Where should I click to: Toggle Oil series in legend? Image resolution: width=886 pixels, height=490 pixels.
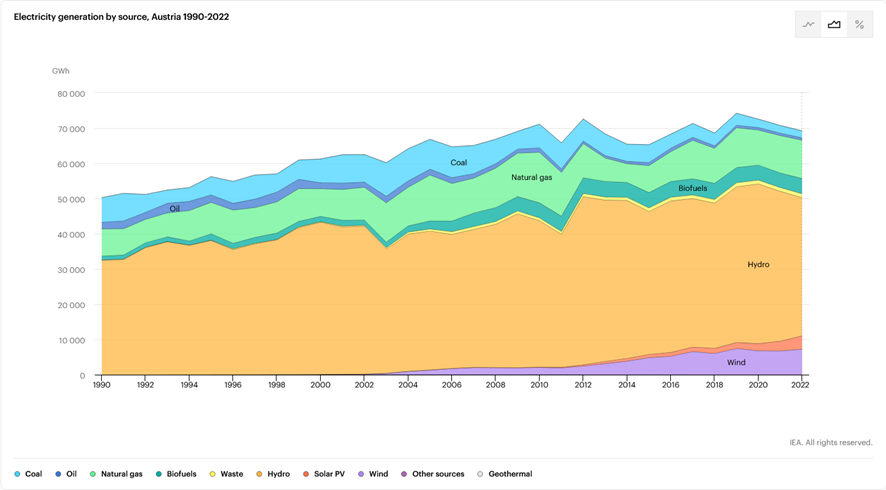pos(66,474)
